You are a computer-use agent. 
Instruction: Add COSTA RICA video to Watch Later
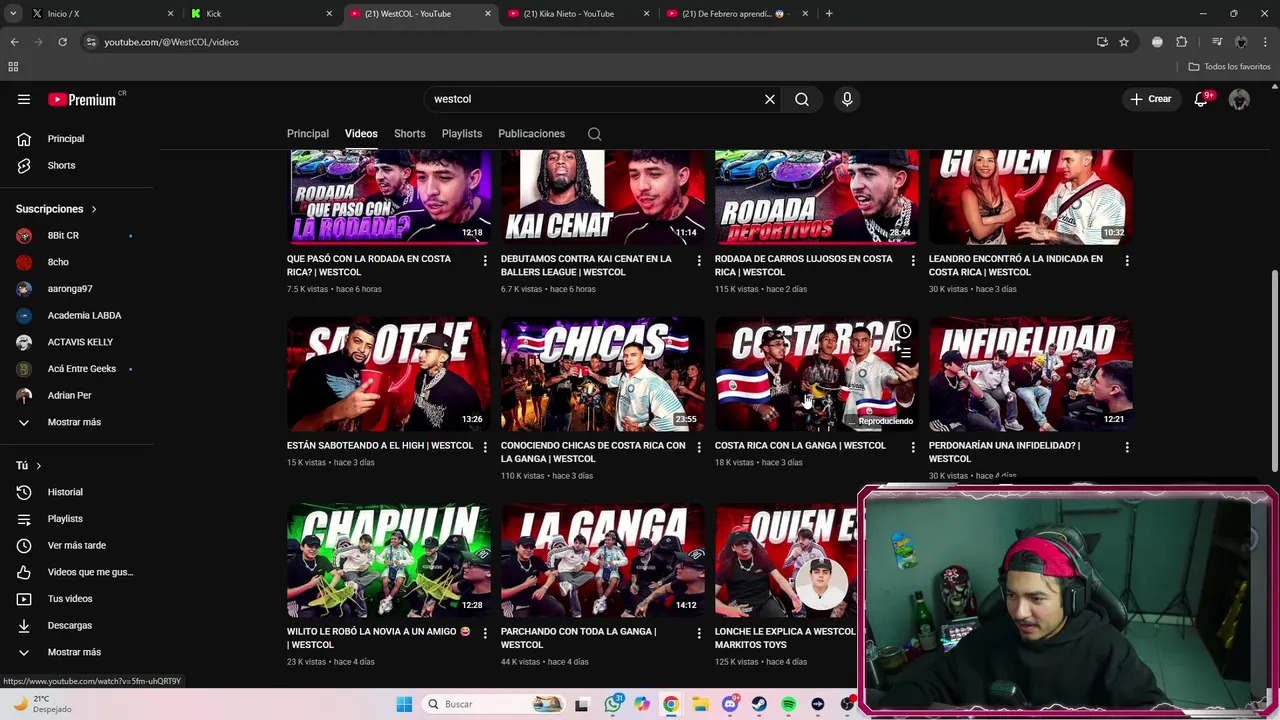pos(904,331)
